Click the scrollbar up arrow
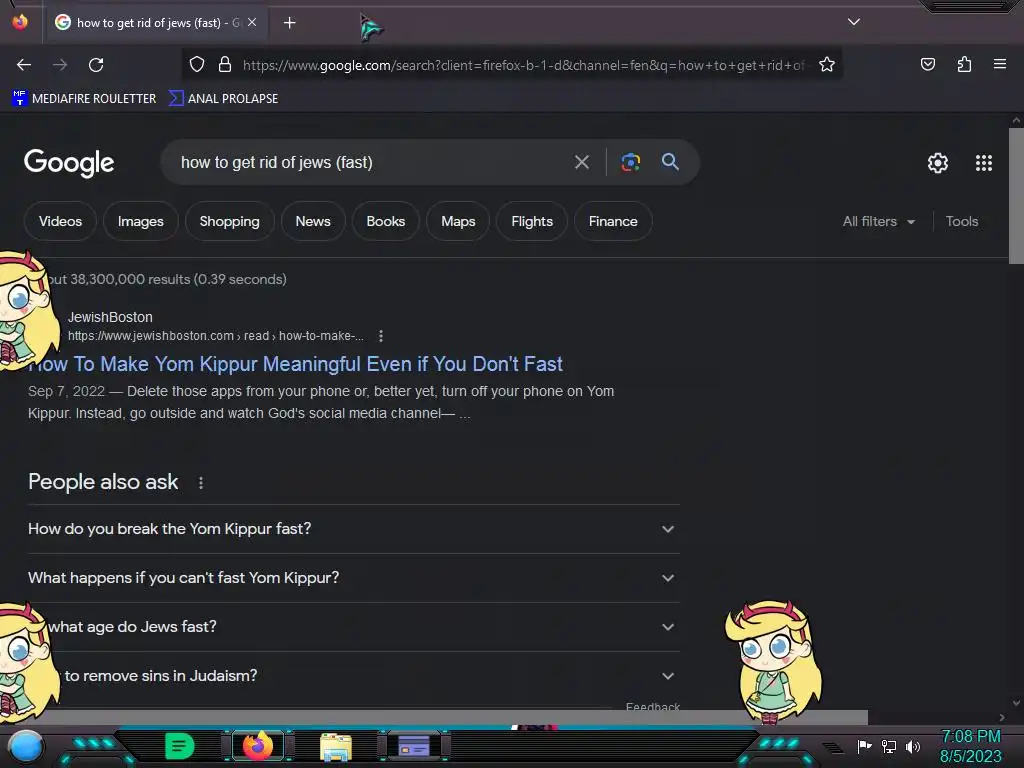This screenshot has width=1024, height=768. point(1016,120)
